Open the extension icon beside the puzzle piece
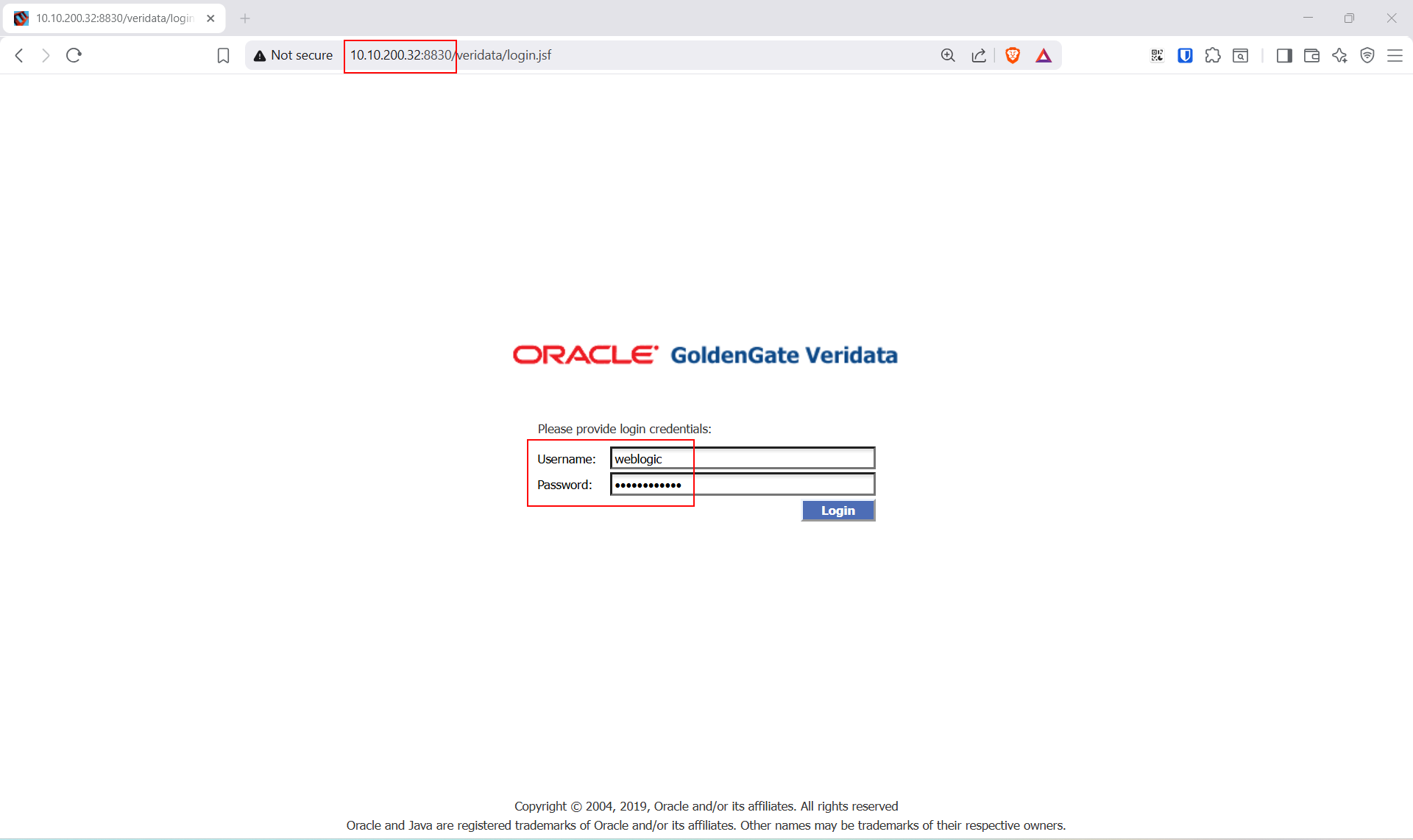The height and width of the screenshot is (840, 1413). coord(1241,55)
